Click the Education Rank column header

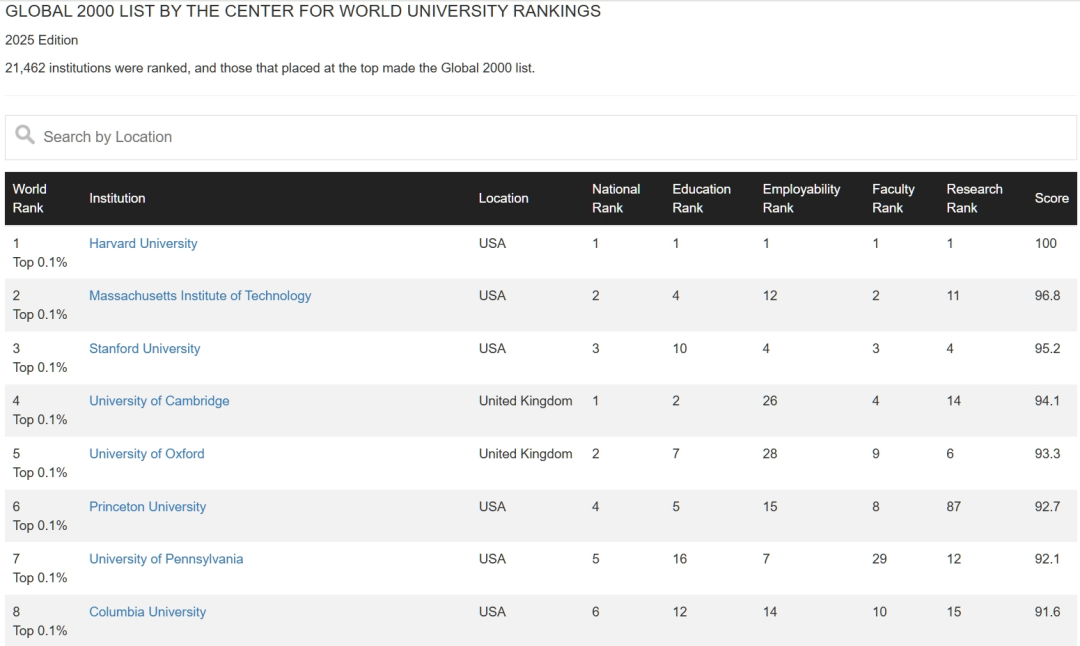tap(701, 198)
